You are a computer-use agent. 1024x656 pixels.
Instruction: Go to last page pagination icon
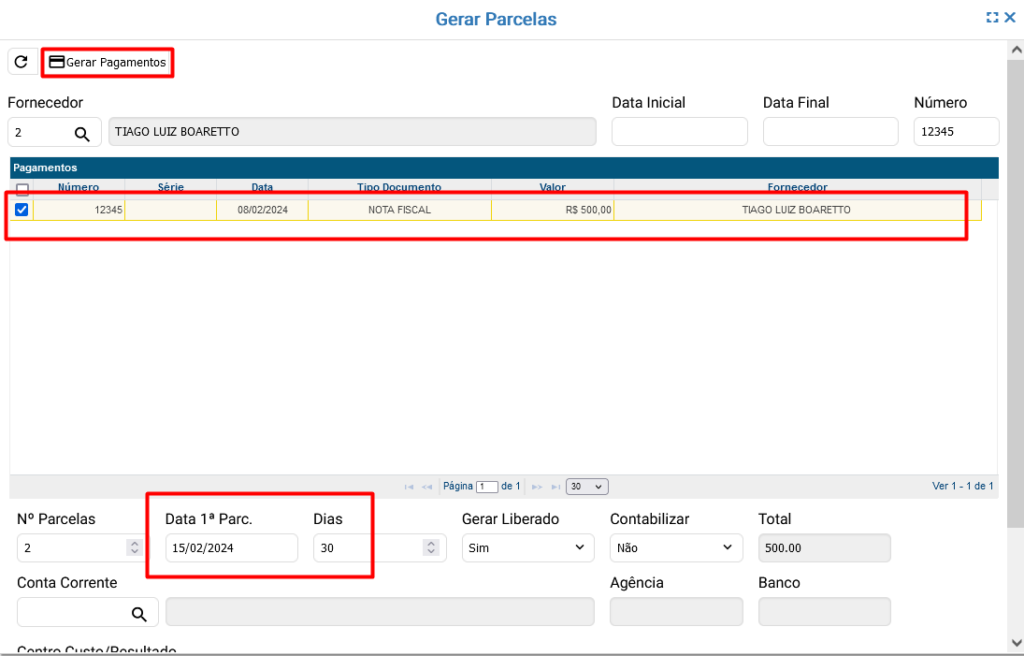coord(555,487)
